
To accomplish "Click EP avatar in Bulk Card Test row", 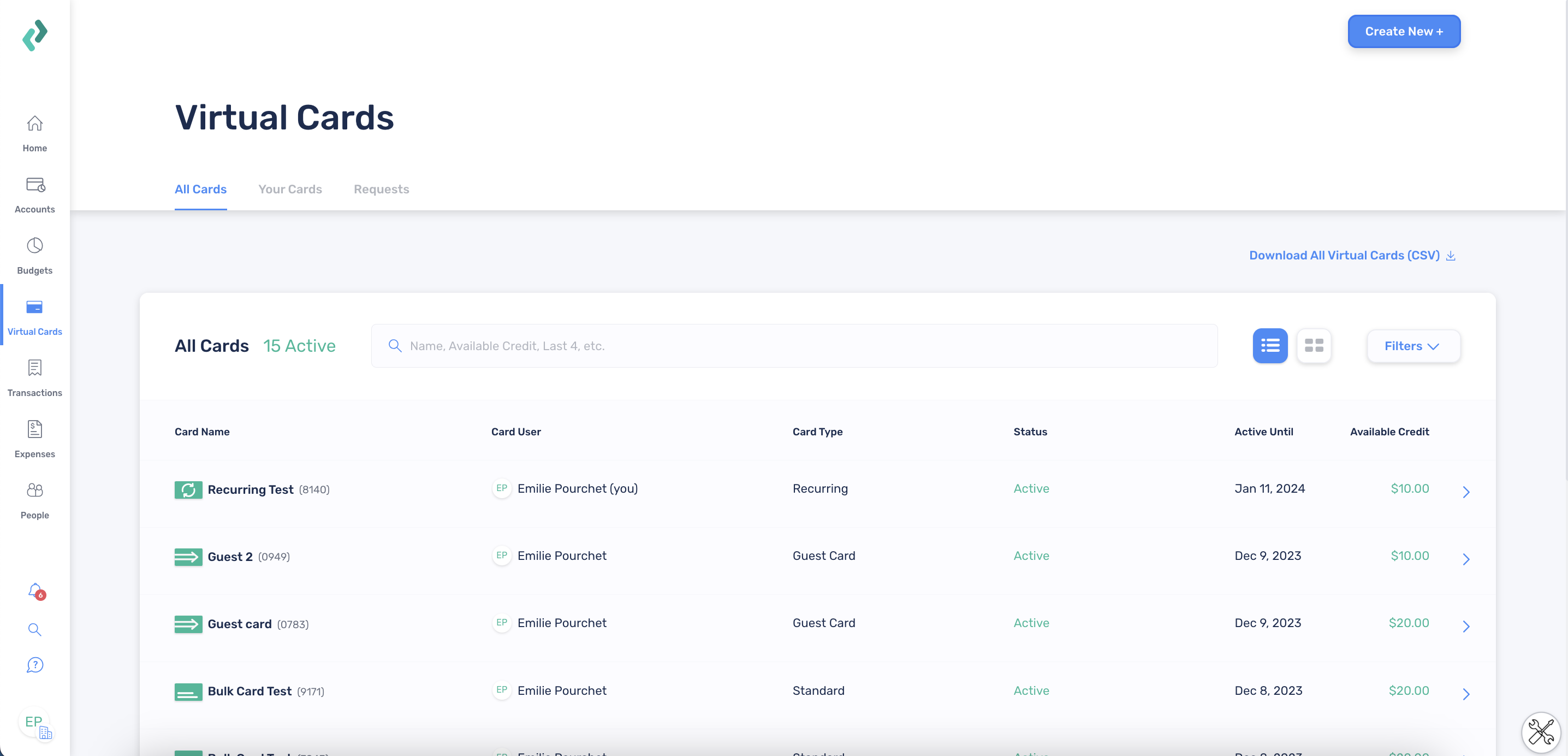I will pyautogui.click(x=502, y=690).
